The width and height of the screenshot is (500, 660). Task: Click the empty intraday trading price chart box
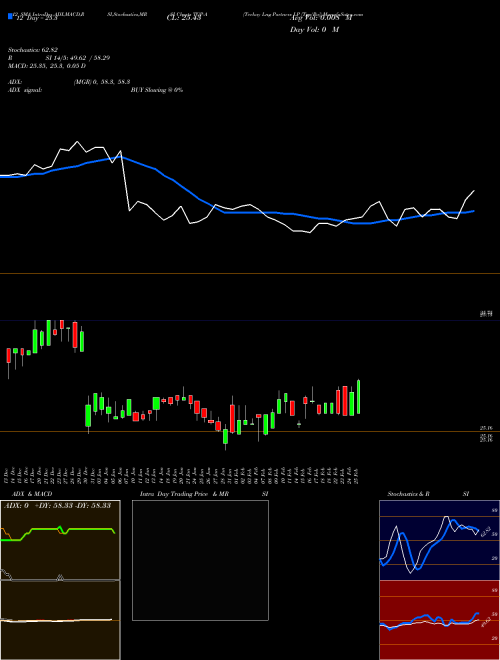click(200, 560)
